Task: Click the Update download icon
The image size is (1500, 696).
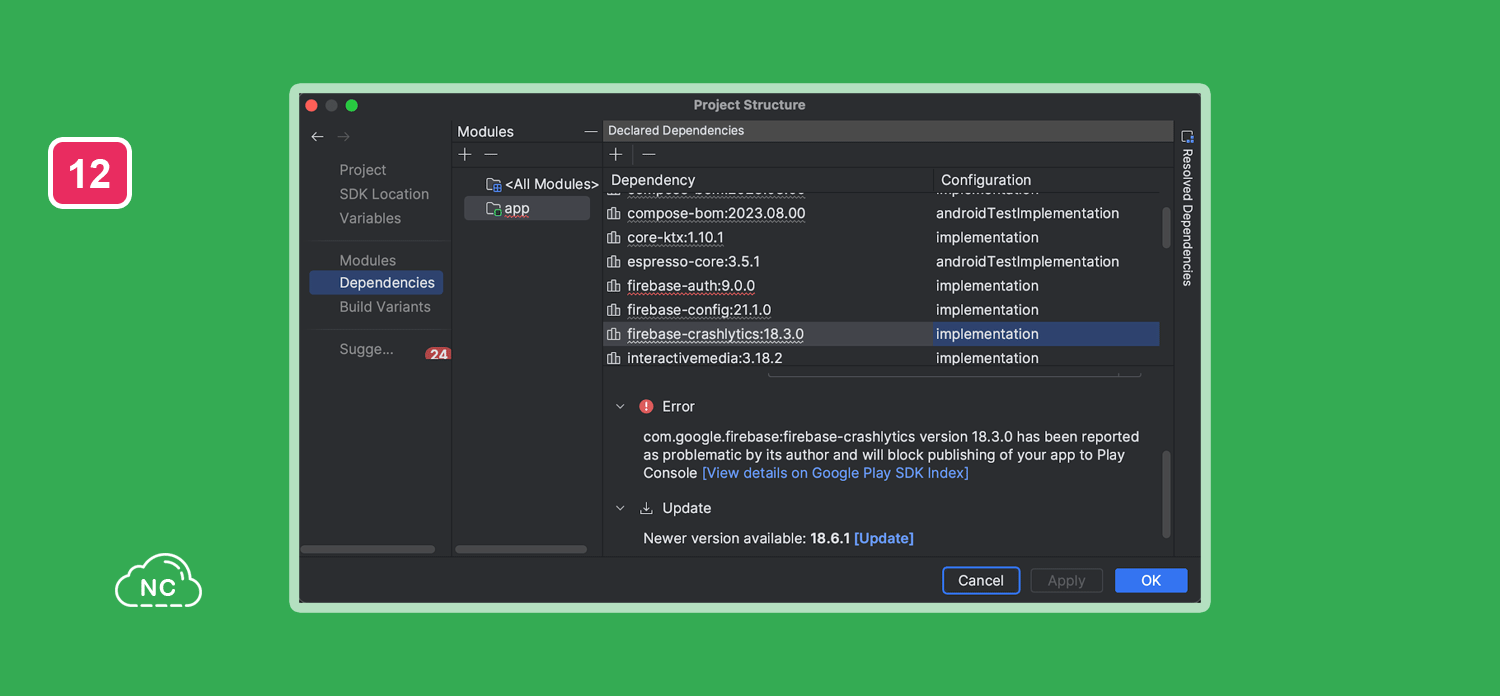Action: (646, 508)
